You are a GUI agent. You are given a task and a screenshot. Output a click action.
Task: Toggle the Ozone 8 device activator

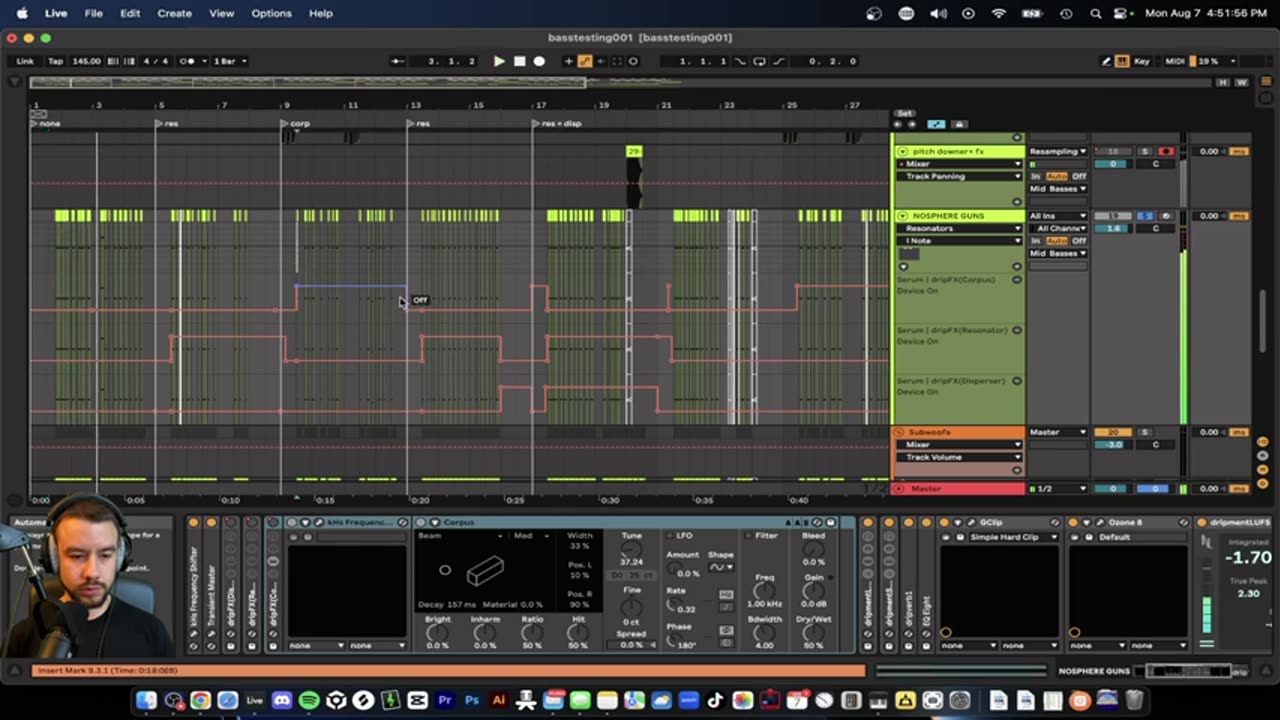click(x=1073, y=522)
